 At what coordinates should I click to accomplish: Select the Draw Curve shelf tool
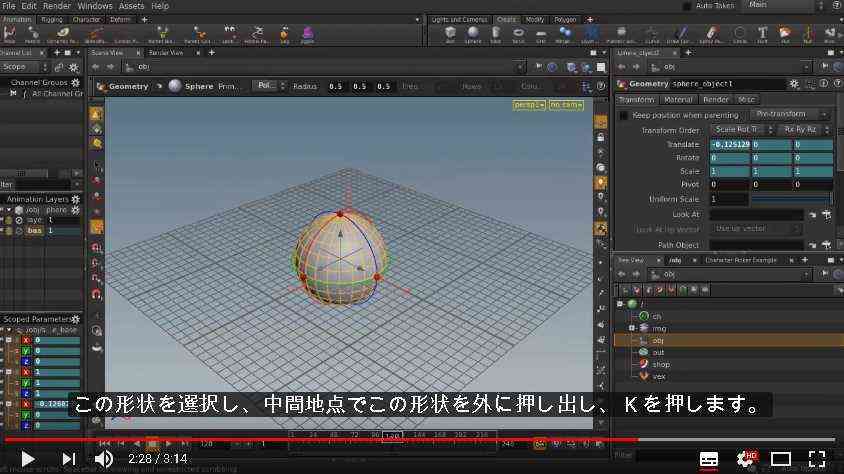tap(681, 33)
